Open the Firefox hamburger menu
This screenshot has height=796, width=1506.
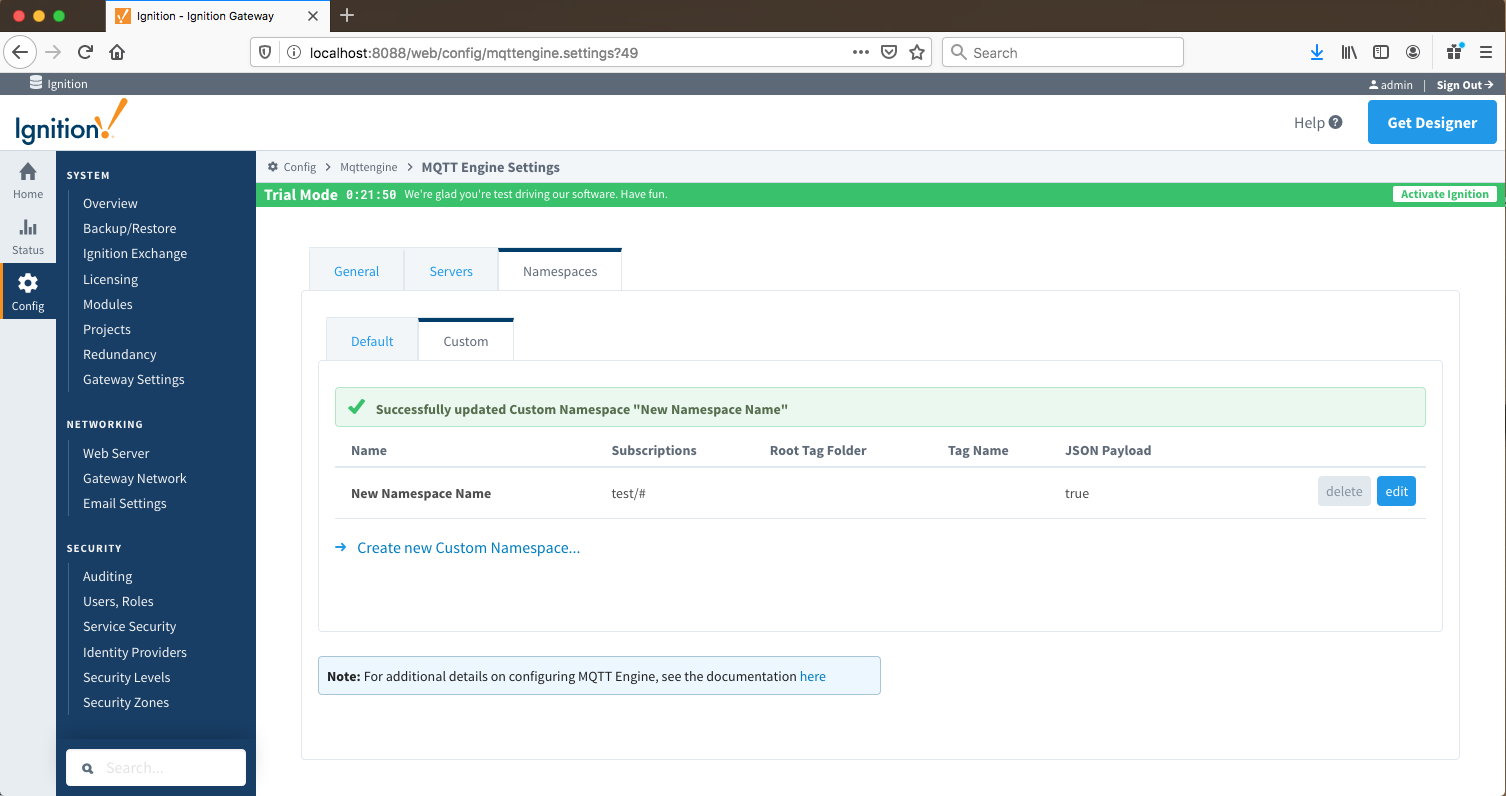tap(1486, 52)
